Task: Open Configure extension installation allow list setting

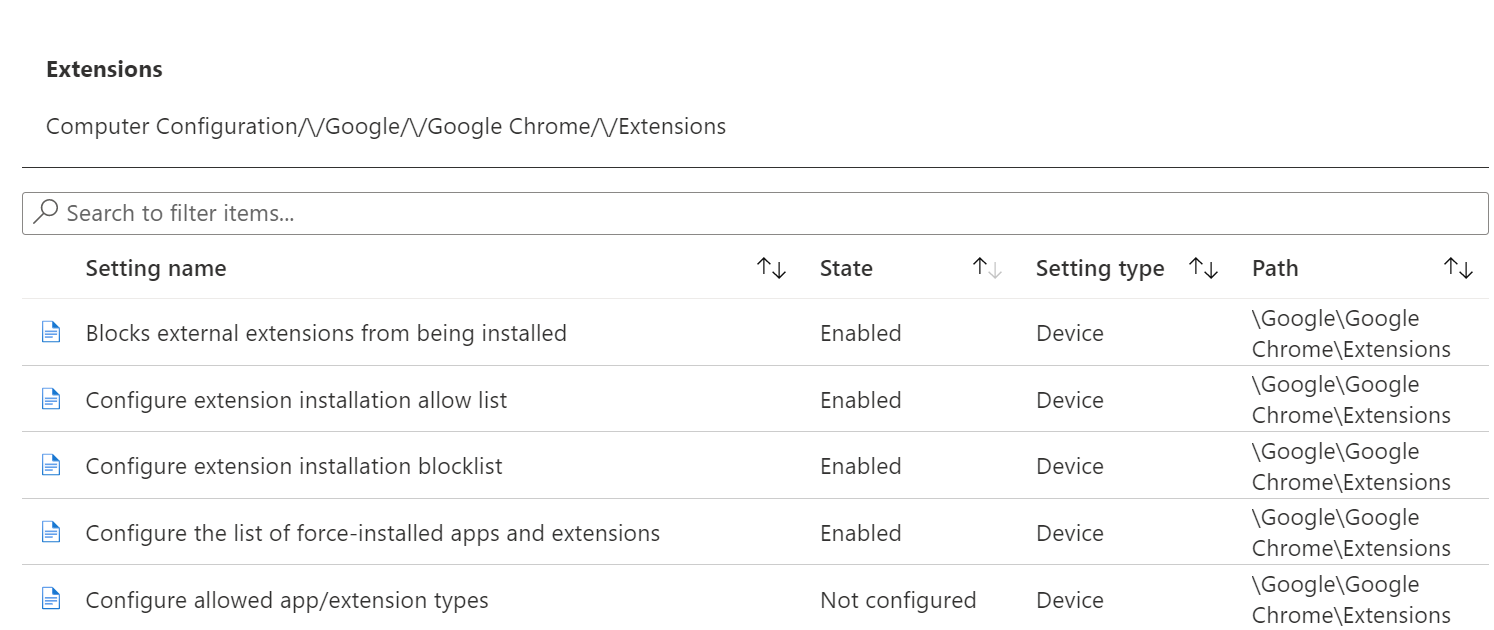Action: [x=296, y=400]
